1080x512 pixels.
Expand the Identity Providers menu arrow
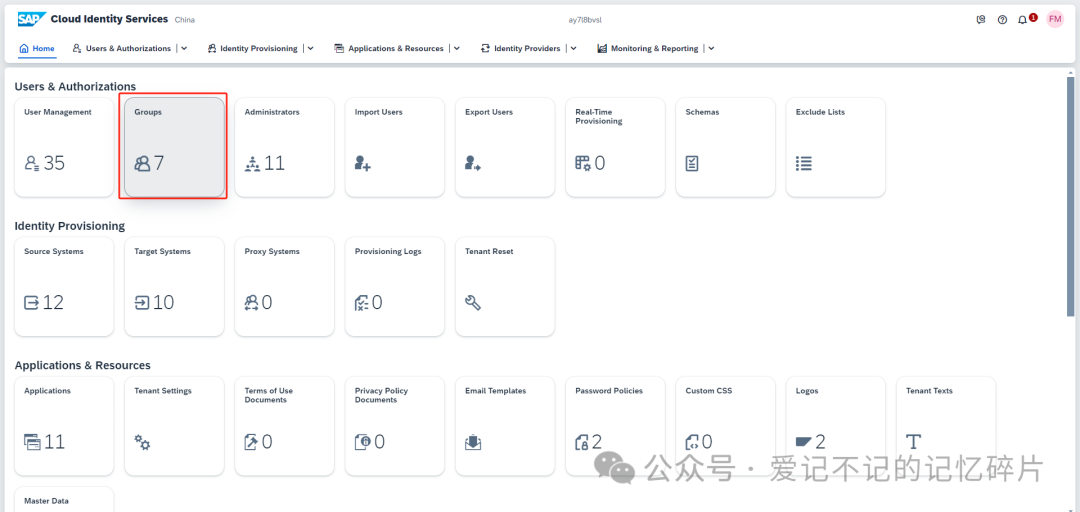click(x=573, y=48)
